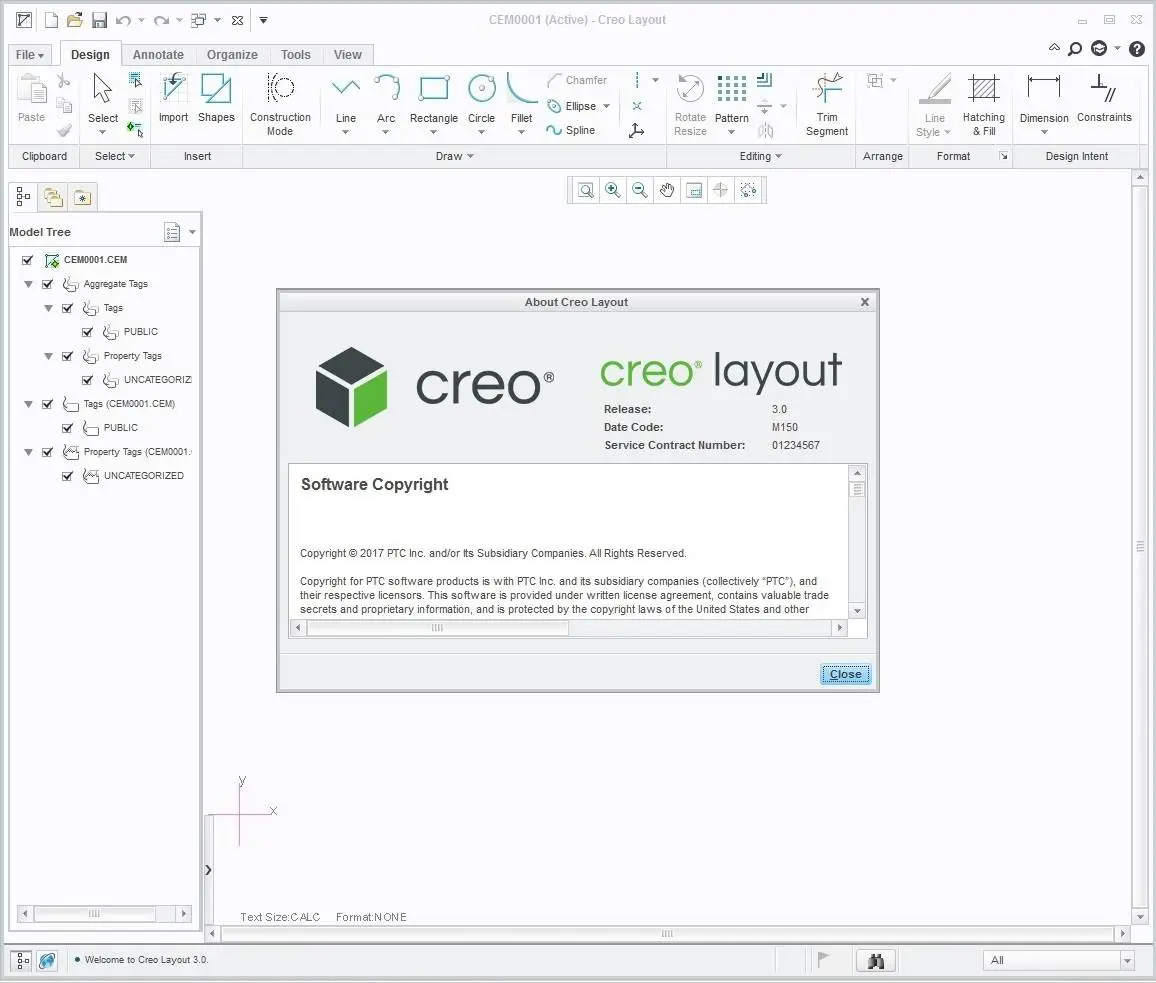Image resolution: width=1156 pixels, height=983 pixels.
Task: Open an existing file via the folder icon
Action: pyautogui.click(x=74, y=20)
